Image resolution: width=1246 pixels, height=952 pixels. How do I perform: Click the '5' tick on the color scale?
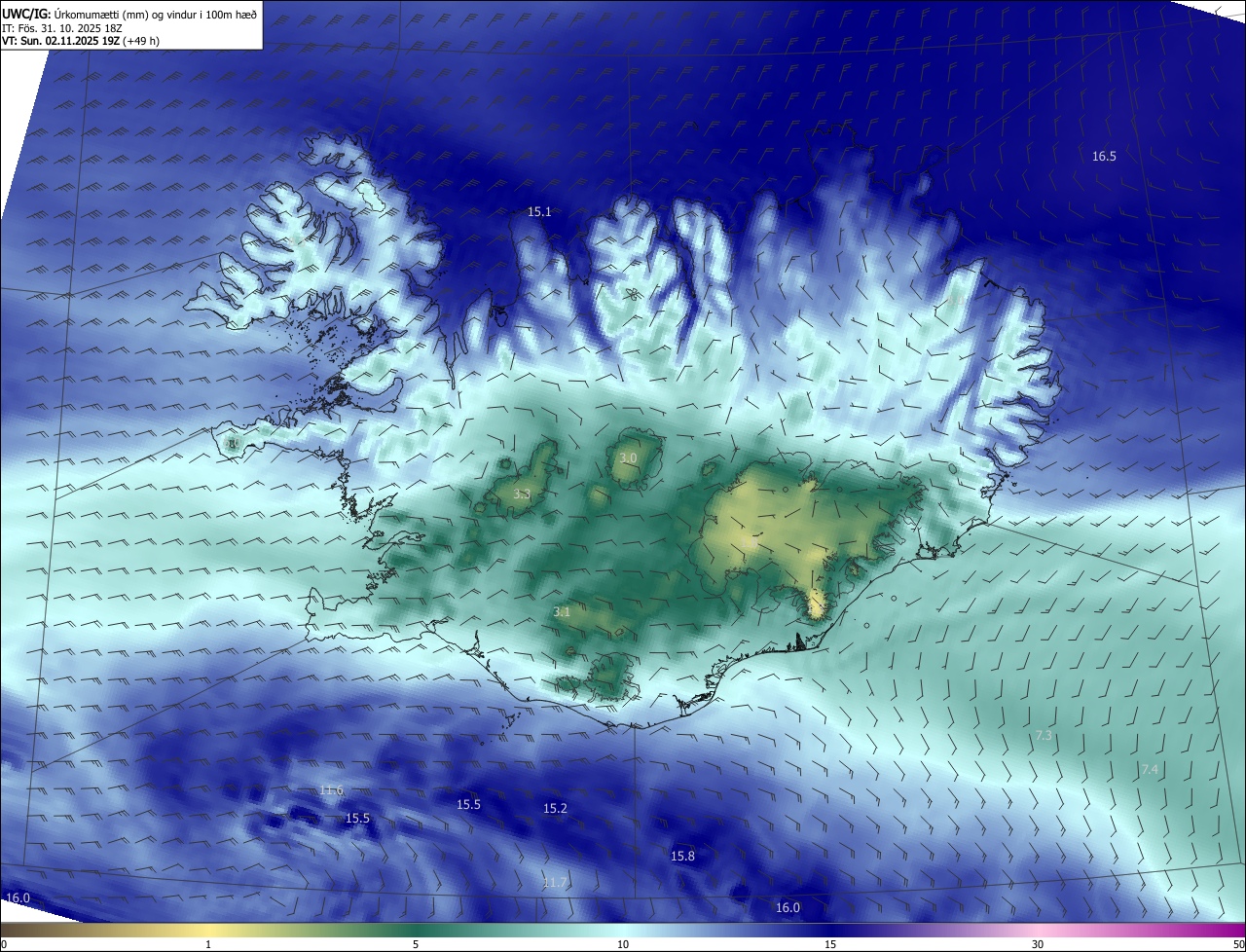(x=416, y=944)
